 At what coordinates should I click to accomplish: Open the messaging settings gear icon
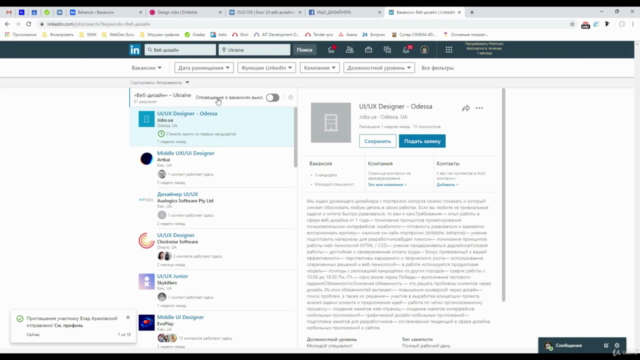tap(617, 345)
